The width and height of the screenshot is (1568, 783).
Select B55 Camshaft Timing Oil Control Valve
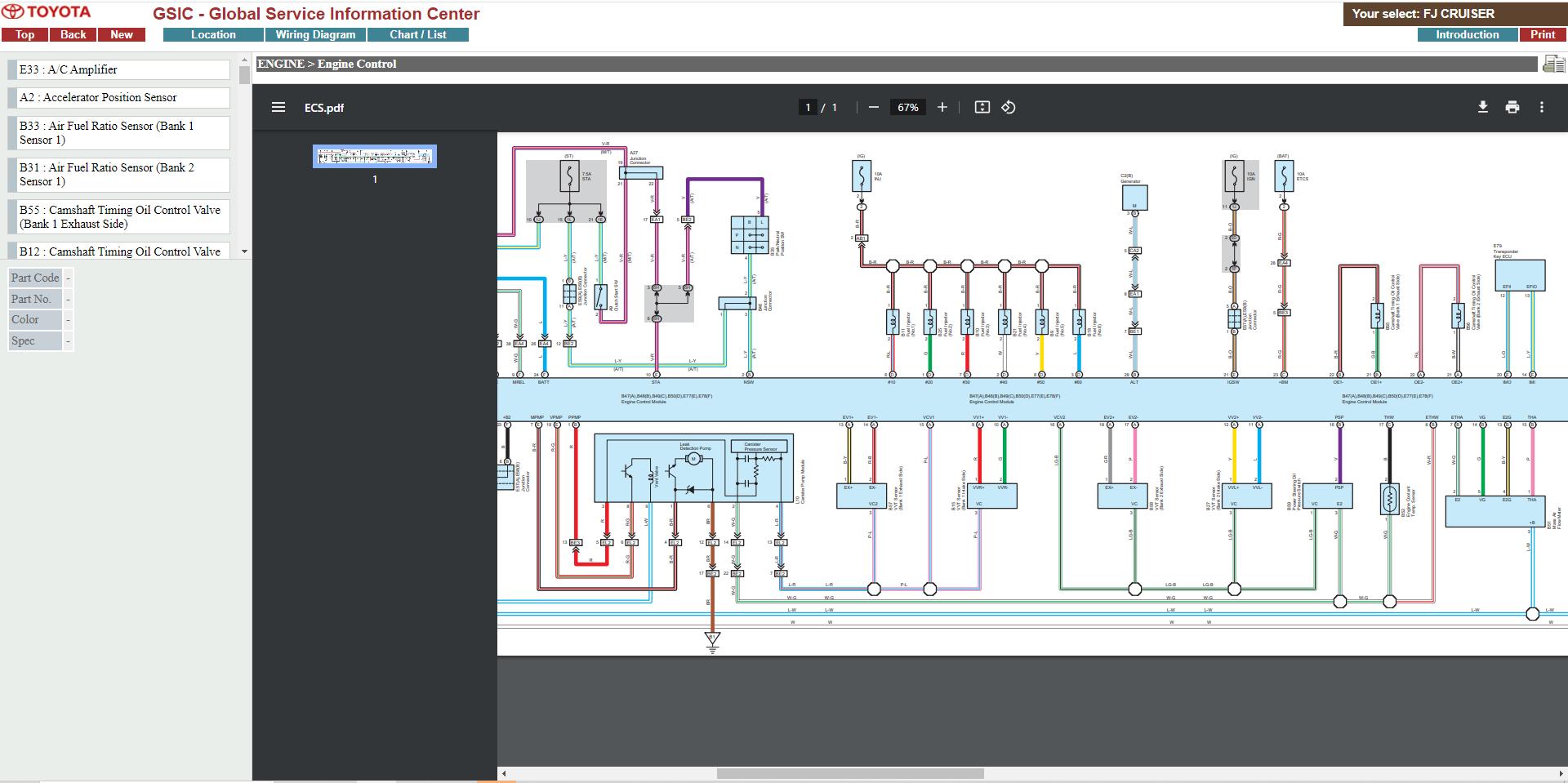click(119, 216)
